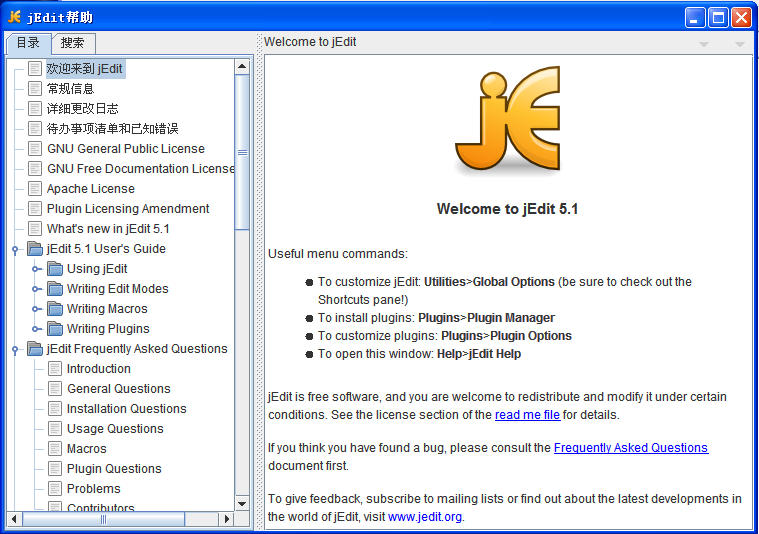Open the General Questions entry
This screenshot has height=534, width=759.
[119, 389]
